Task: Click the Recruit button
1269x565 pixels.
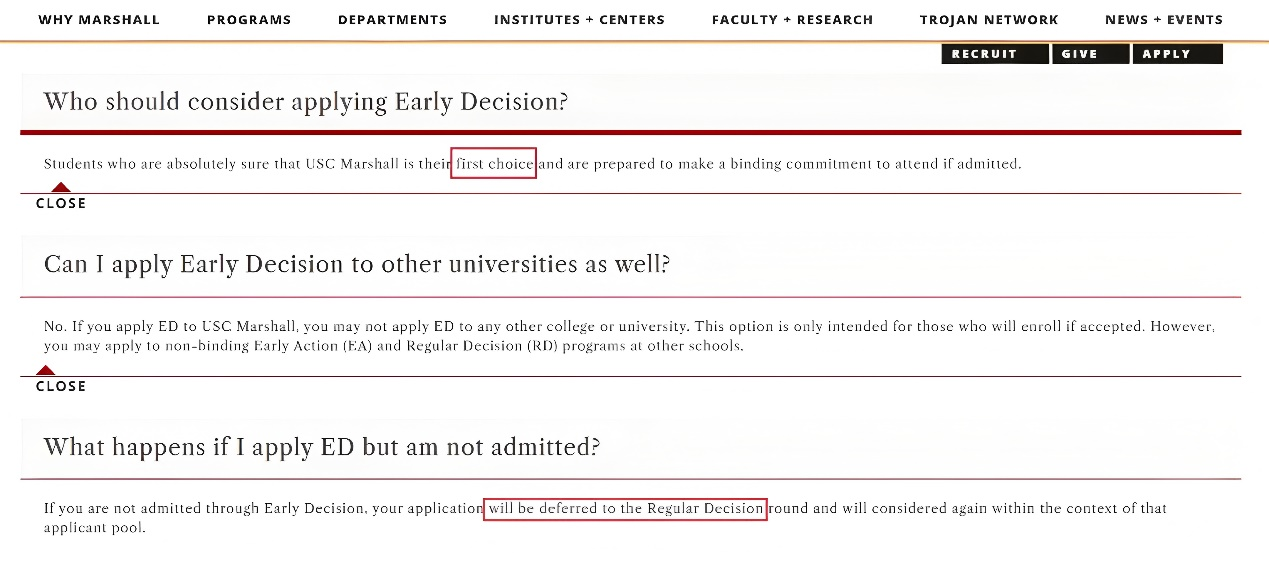Action: click(x=984, y=54)
